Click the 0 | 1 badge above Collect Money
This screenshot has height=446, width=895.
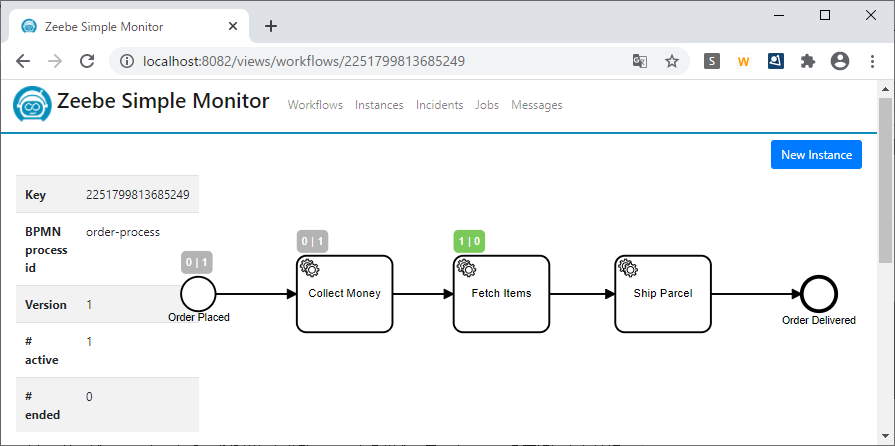312,242
